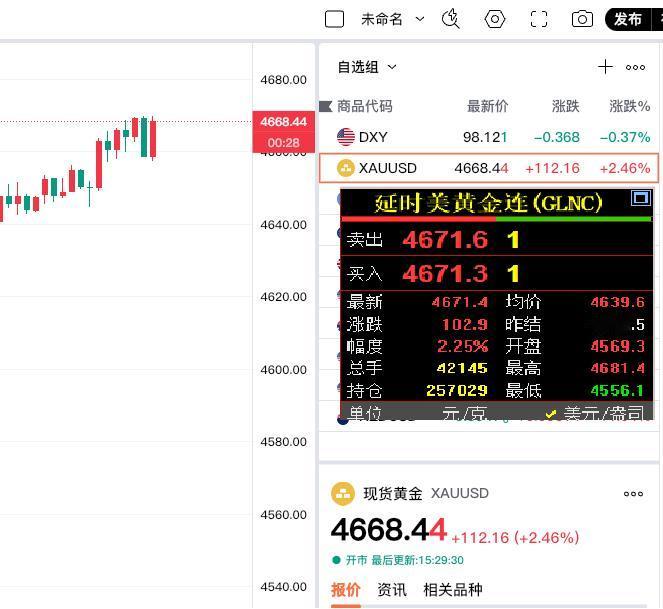This screenshot has height=609, width=663.
Task: Open chart settings hexagon icon
Action: point(495,19)
